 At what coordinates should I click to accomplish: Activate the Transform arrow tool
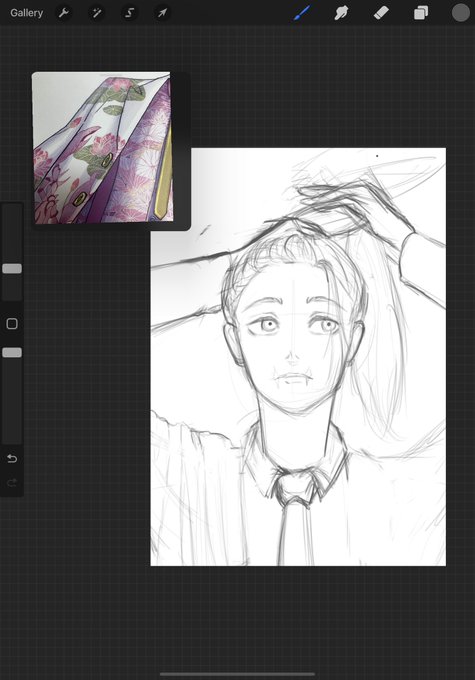(x=162, y=13)
